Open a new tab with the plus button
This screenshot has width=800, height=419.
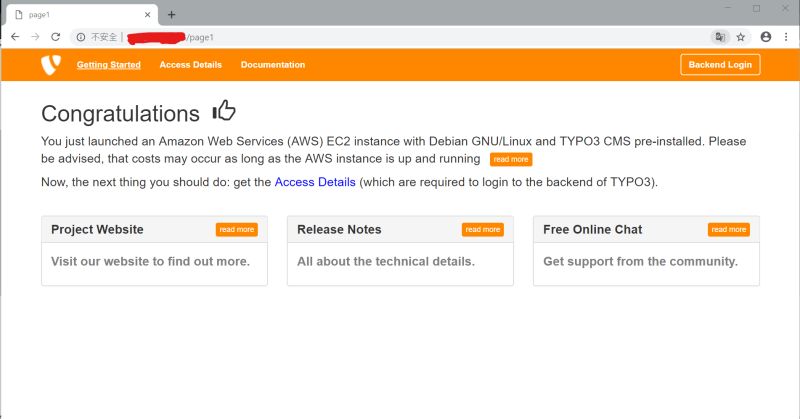pyautogui.click(x=171, y=15)
